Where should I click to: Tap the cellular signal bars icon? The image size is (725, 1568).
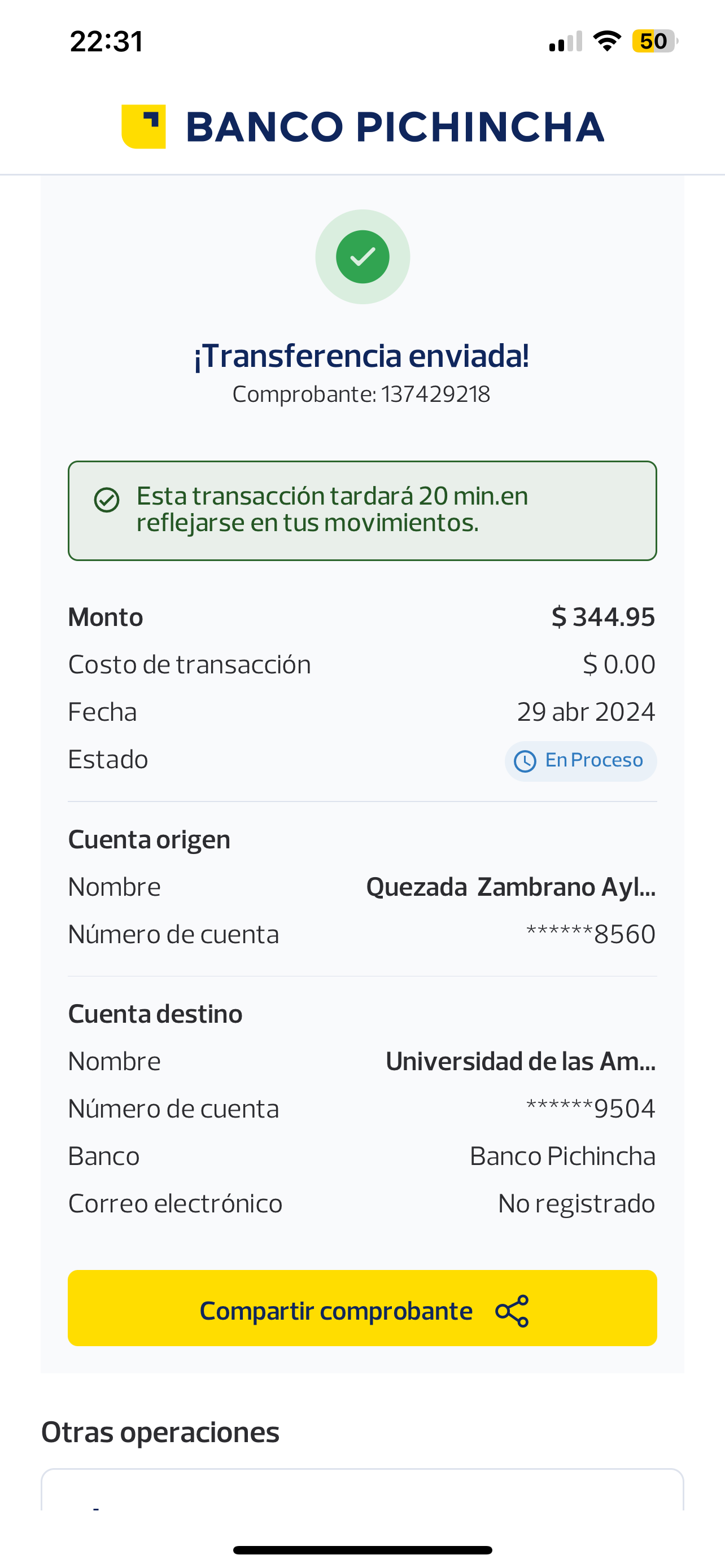coord(566,41)
